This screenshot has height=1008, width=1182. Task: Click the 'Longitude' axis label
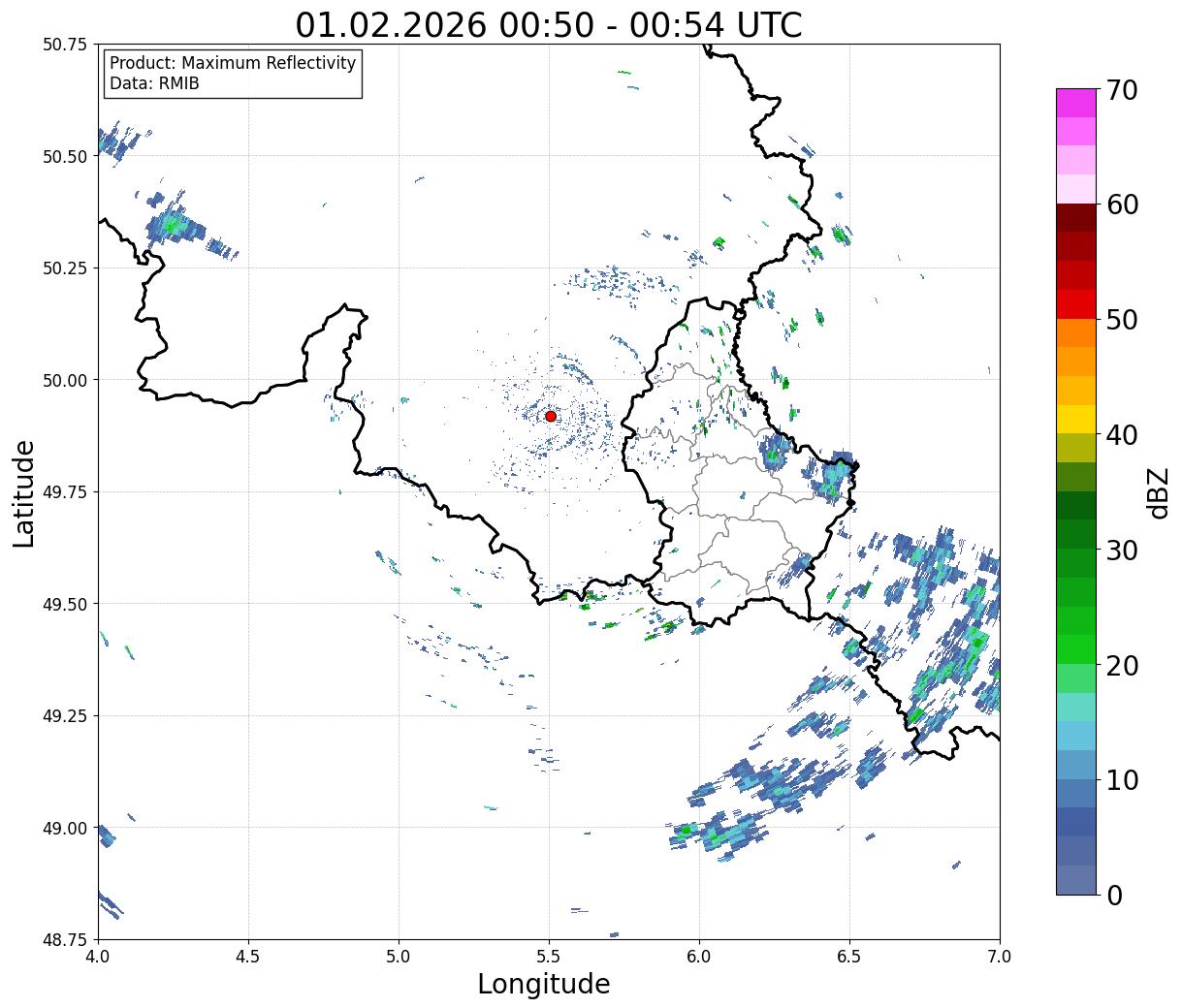[x=544, y=984]
